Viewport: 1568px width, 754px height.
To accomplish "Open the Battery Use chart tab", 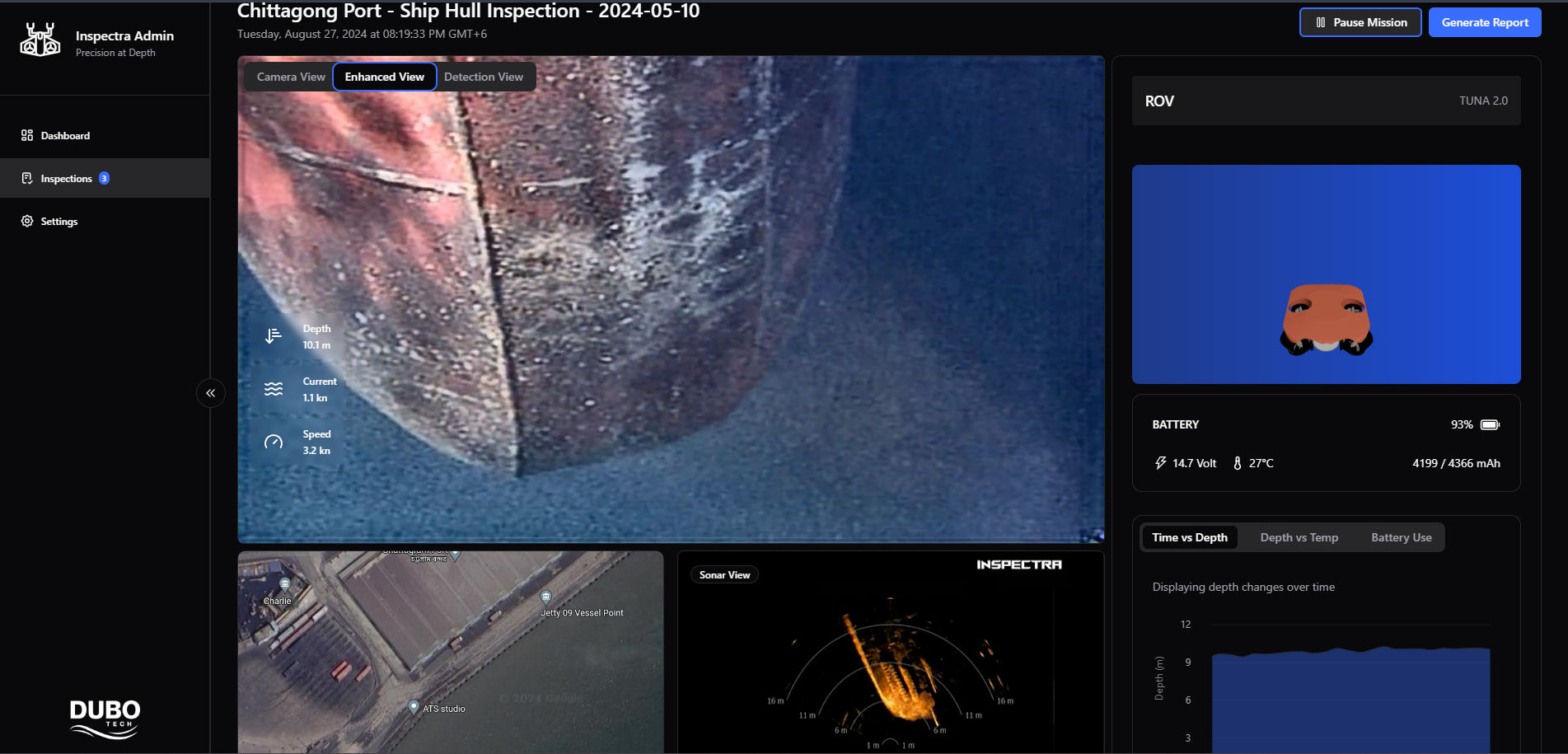I will click(x=1402, y=537).
